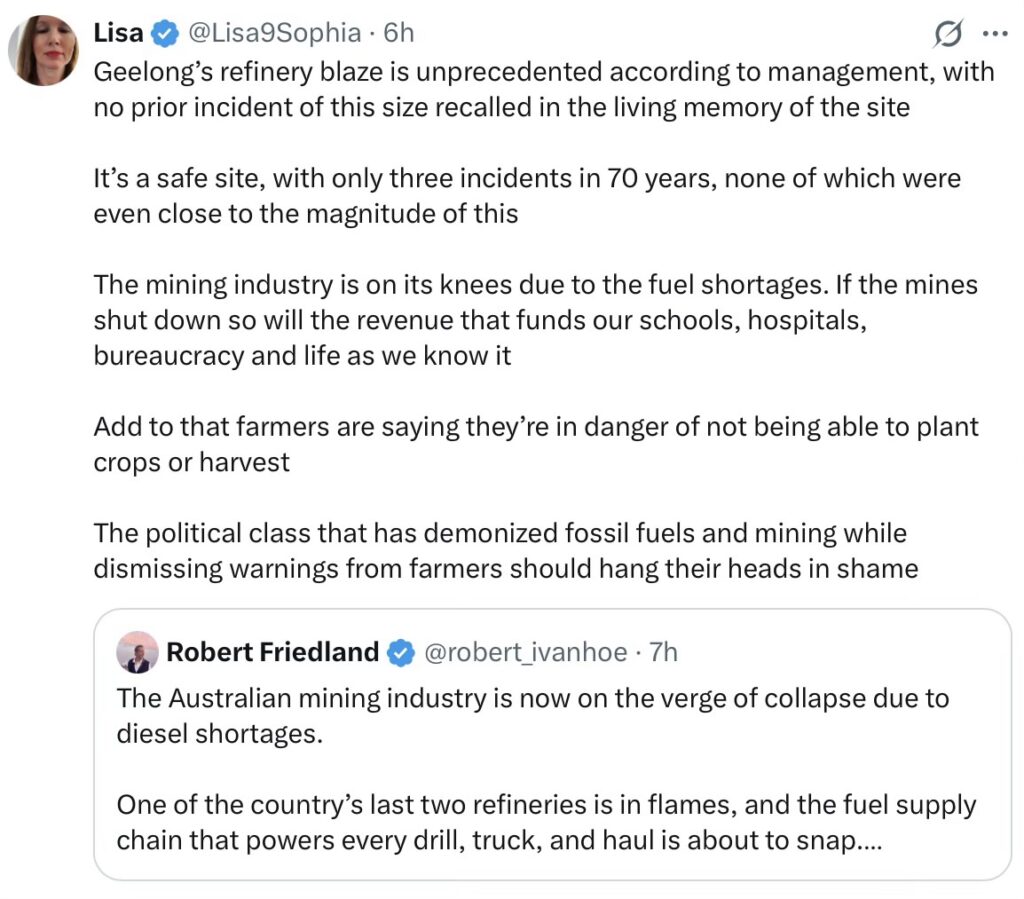Click the quoted text "The Australian mining industry"
The width and height of the screenshot is (1024, 899).
click(x=532, y=714)
